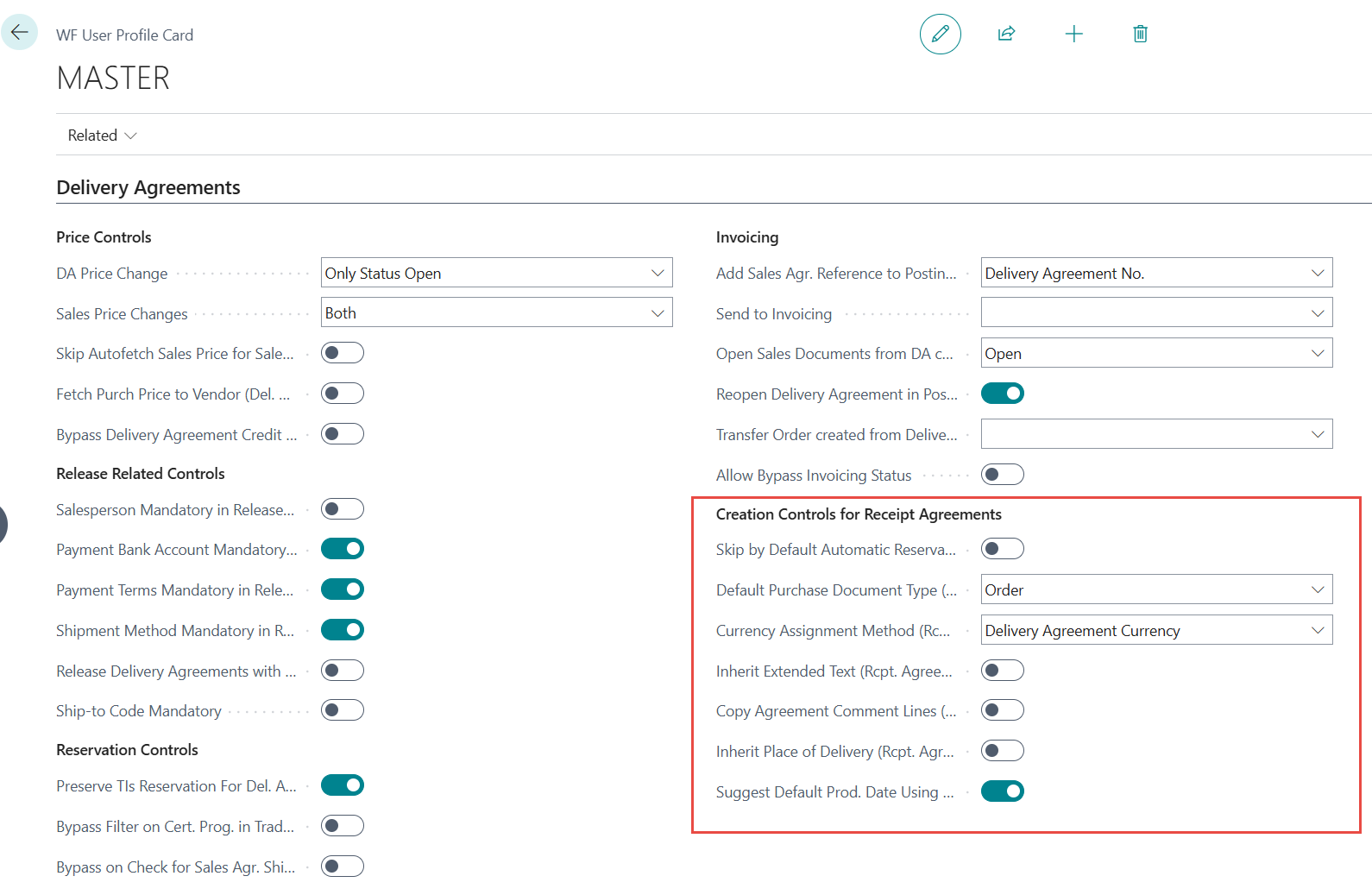
Task: Turn off Reopen Delivery Agreement toggle
Action: tap(1003, 394)
